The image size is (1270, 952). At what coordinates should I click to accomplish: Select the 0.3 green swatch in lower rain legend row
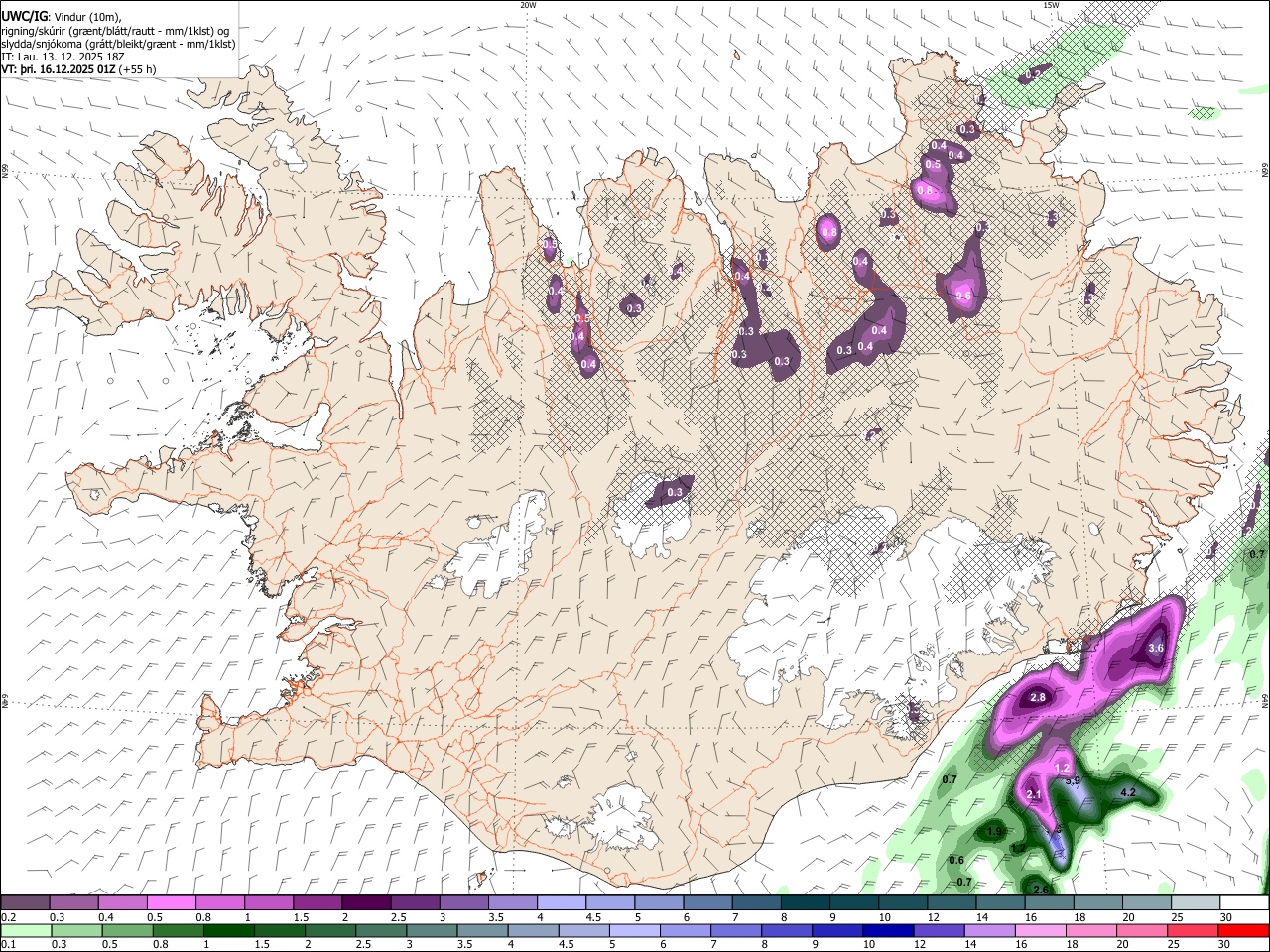click(76, 930)
